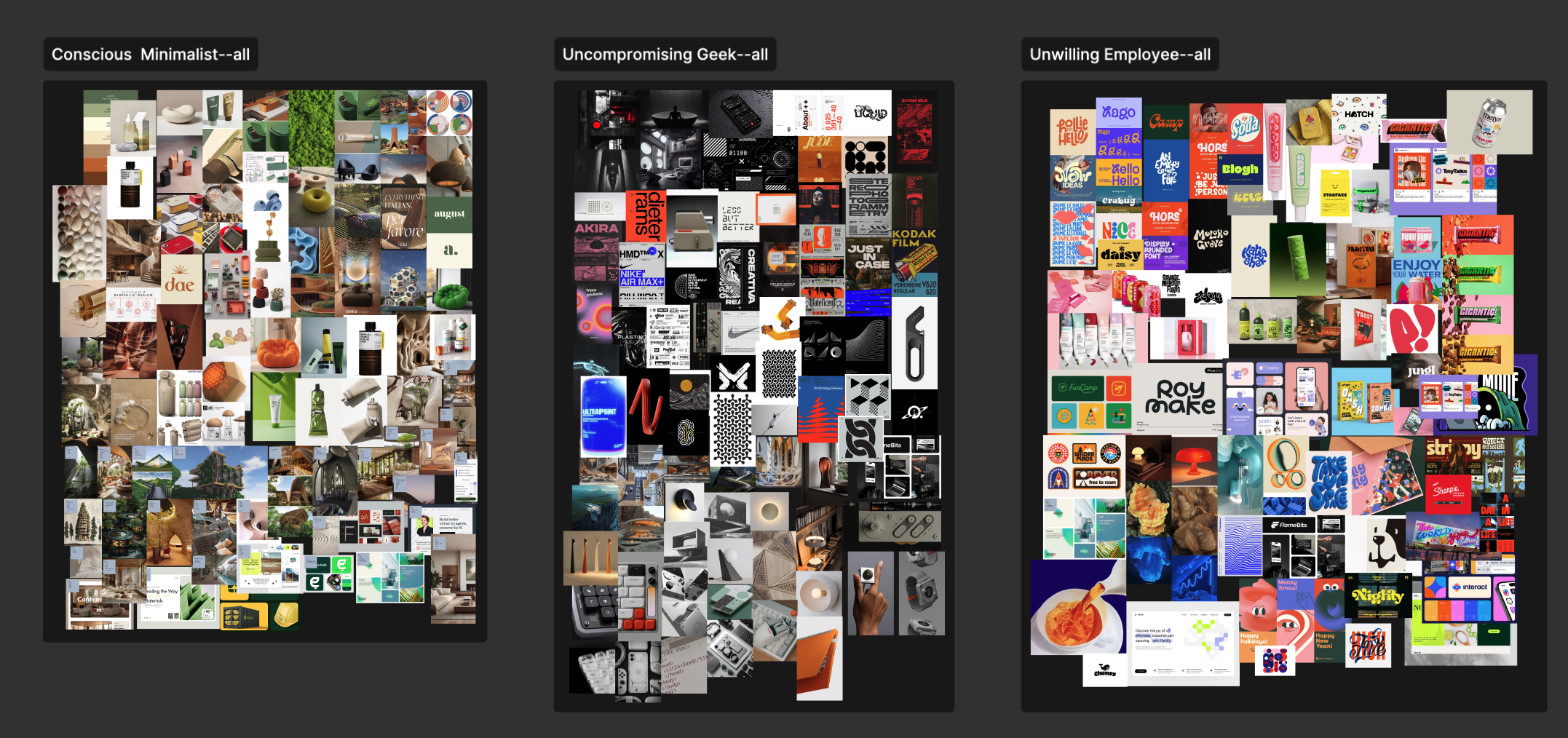The image size is (1568, 738).
Task: Click the 'JUST IN CASE' poster
Action: point(867,258)
